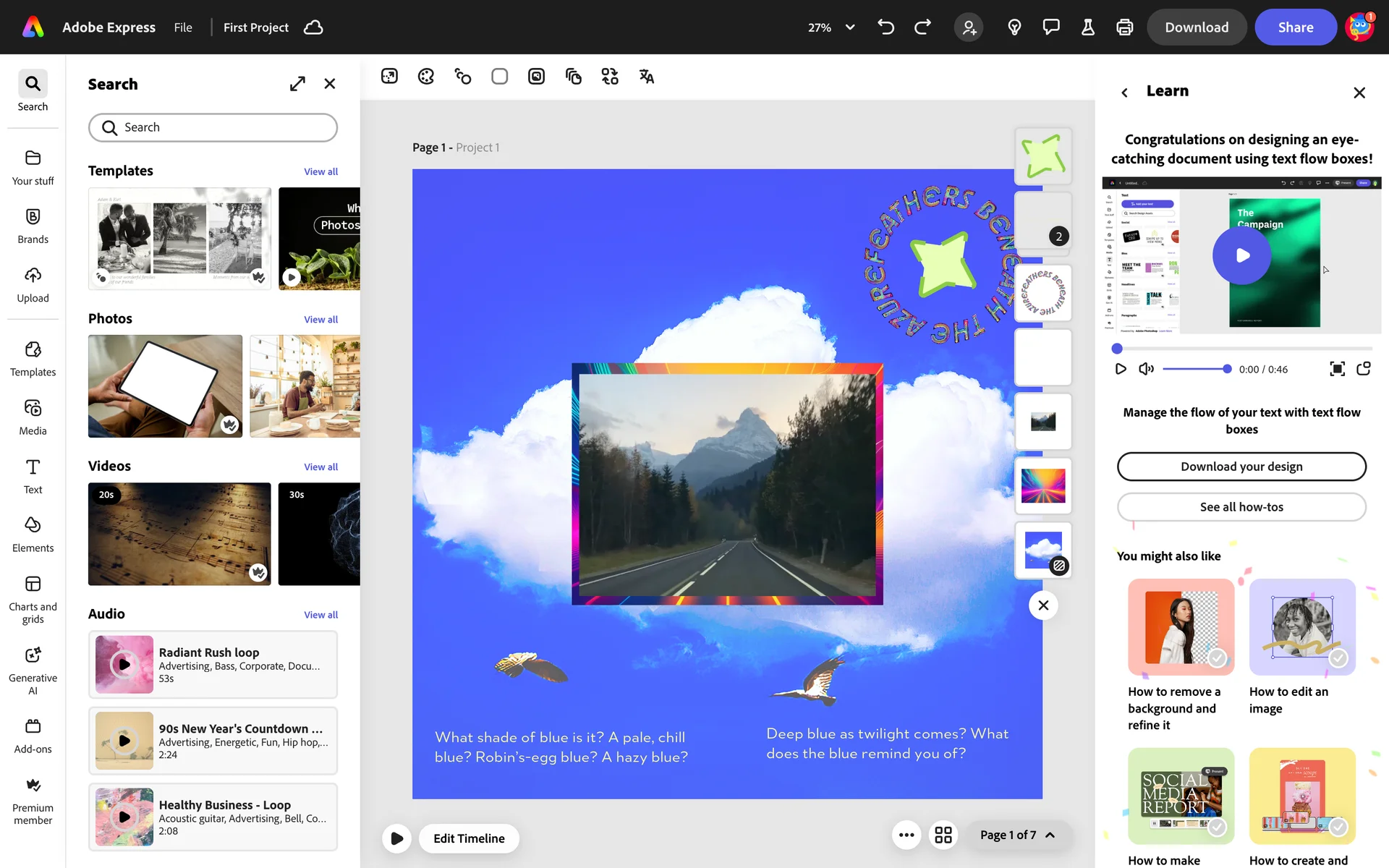Click the undo arrow
Image resolution: width=1389 pixels, height=868 pixels.
tap(885, 27)
